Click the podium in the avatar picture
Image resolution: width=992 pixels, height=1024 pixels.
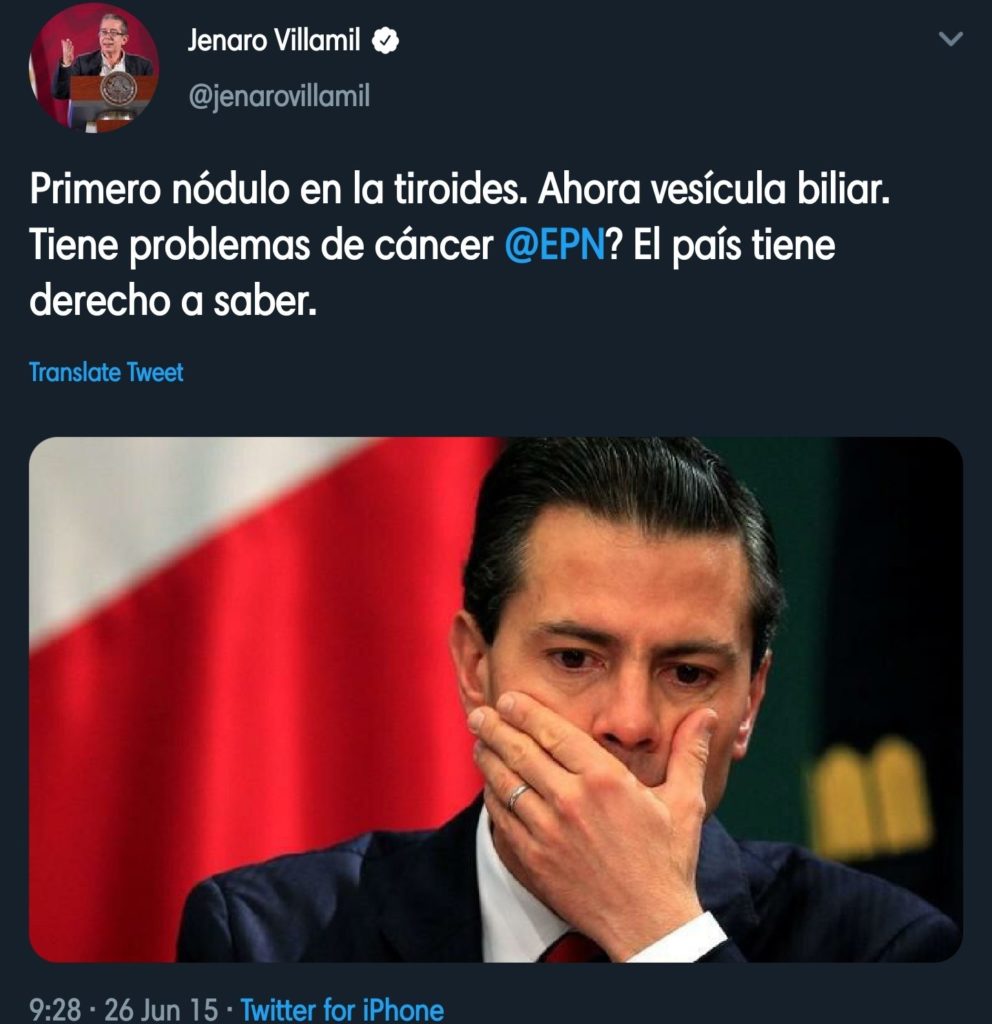[114, 98]
